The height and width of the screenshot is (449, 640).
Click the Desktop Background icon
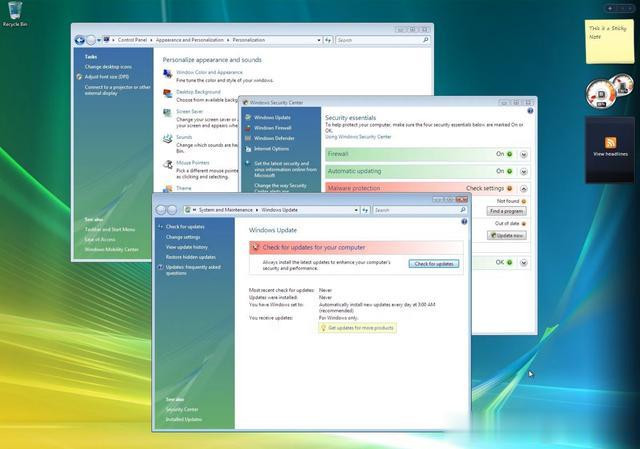167,93
